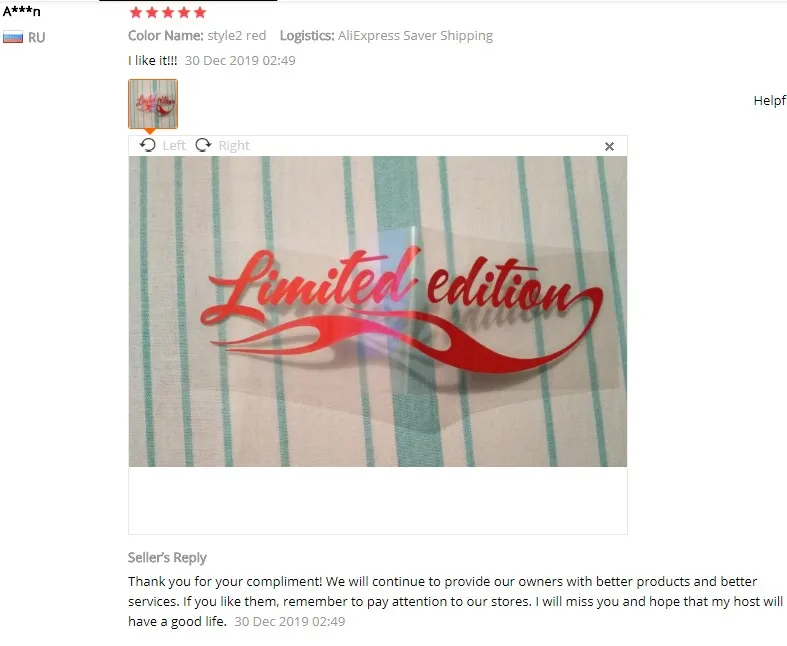This screenshot has height=646, width=787.
Task: Click the seller reply timestamp at bottom
Action: [290, 621]
